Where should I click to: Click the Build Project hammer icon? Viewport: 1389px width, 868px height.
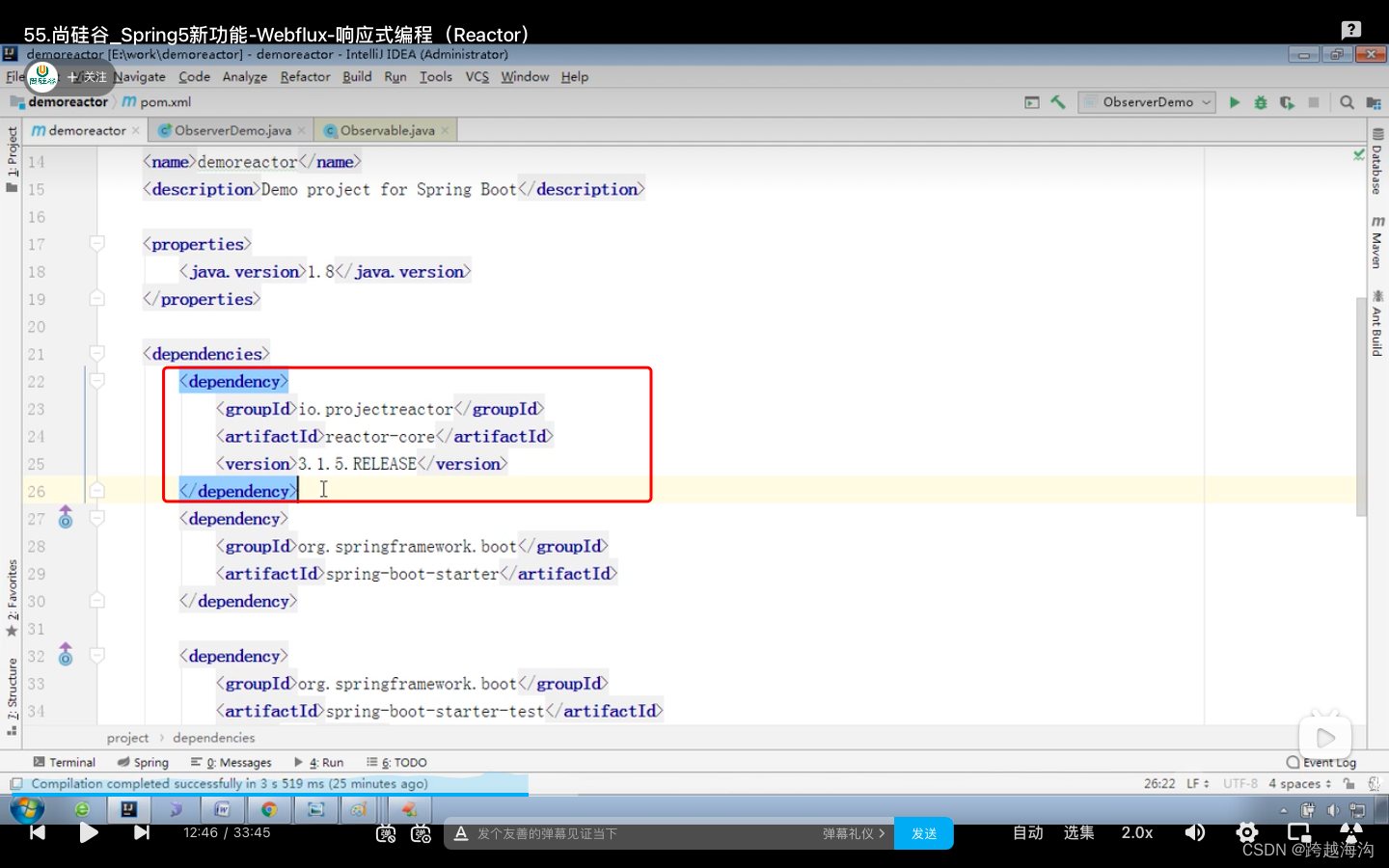click(1058, 101)
